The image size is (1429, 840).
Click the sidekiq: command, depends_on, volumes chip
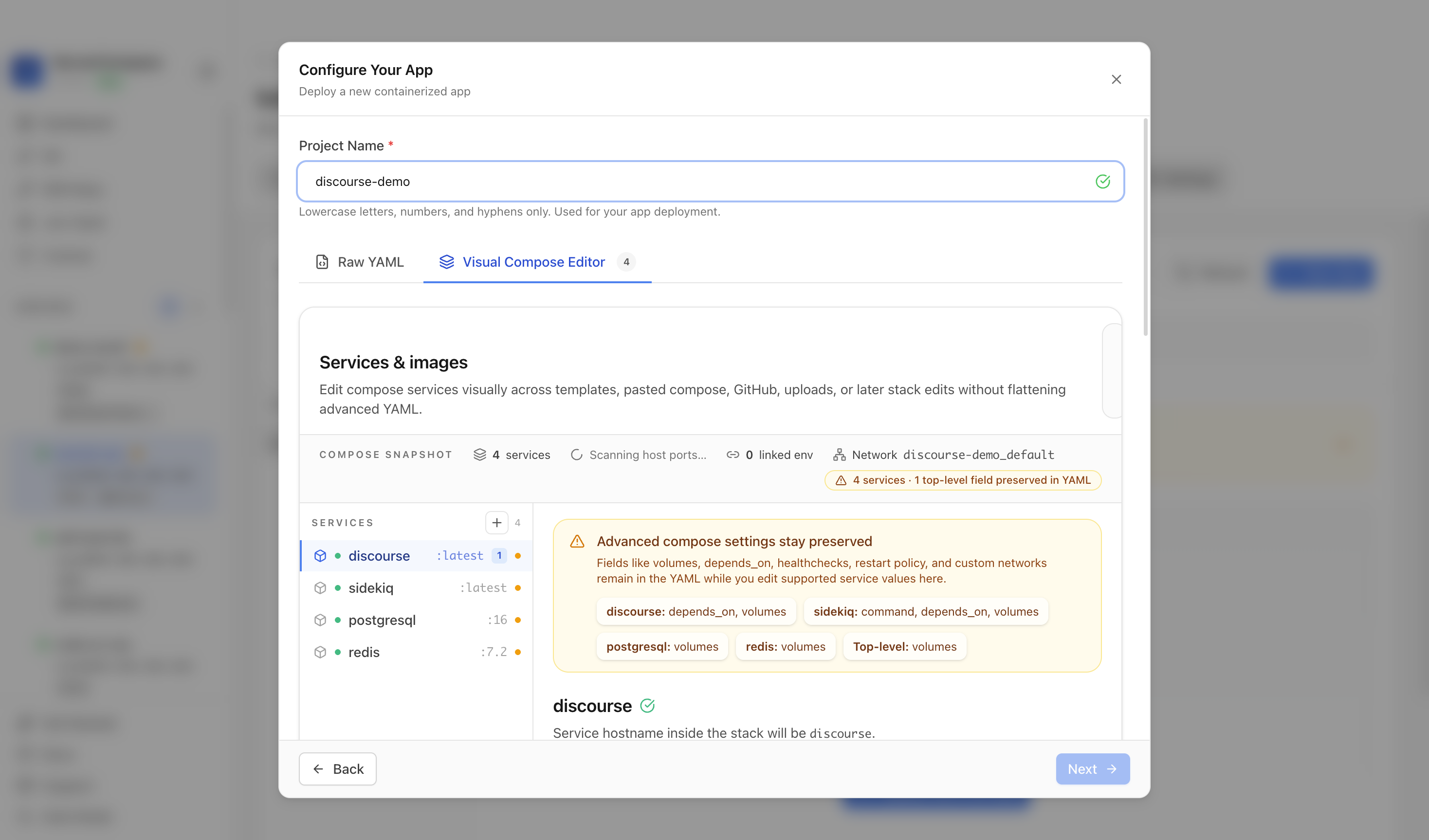click(x=925, y=611)
